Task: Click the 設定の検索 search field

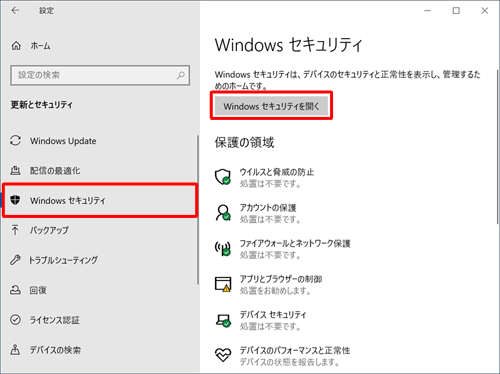Action: click(100, 75)
